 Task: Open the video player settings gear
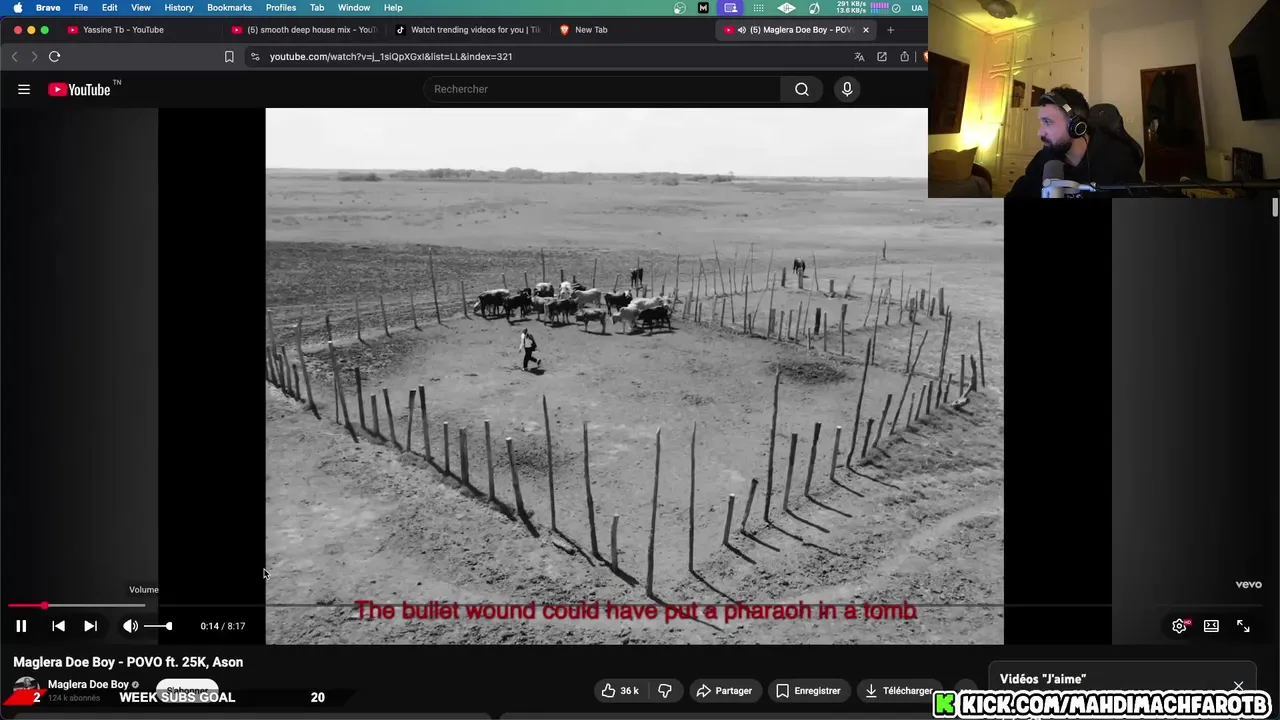(x=1179, y=626)
